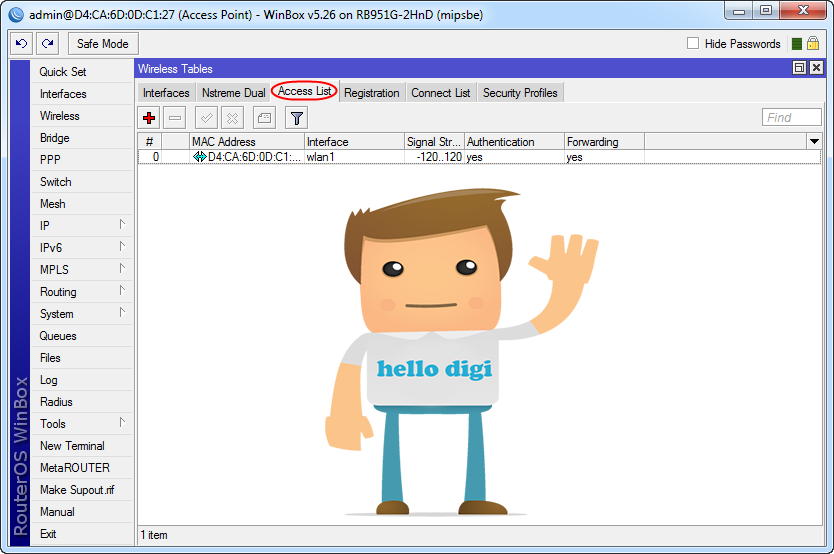The height and width of the screenshot is (554, 834).
Task: Expand the System submenu
Action: click(122, 313)
